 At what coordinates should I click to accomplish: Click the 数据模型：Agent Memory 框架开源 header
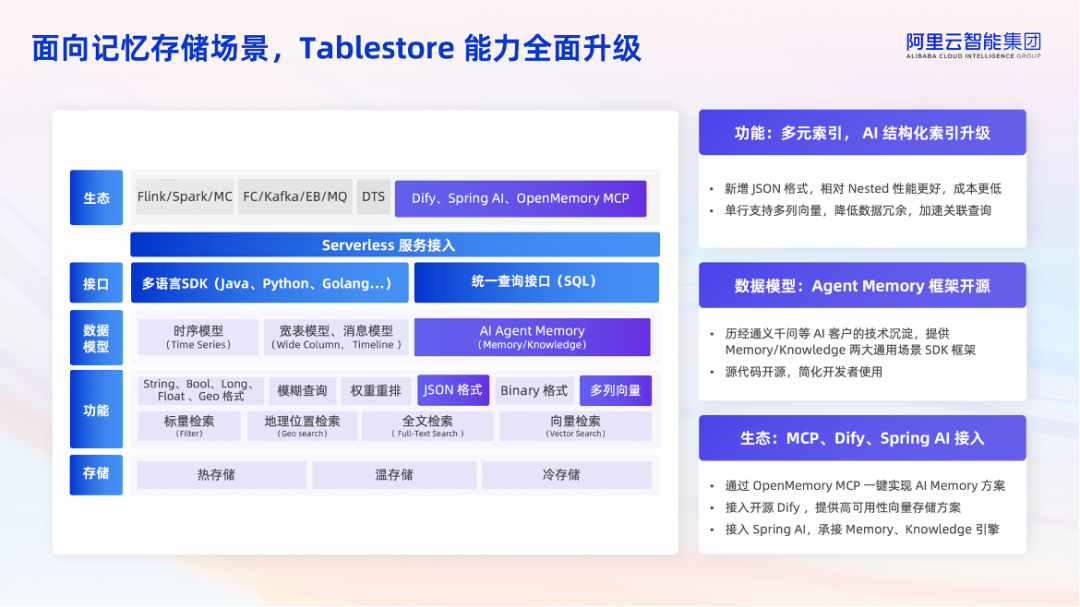click(x=862, y=285)
